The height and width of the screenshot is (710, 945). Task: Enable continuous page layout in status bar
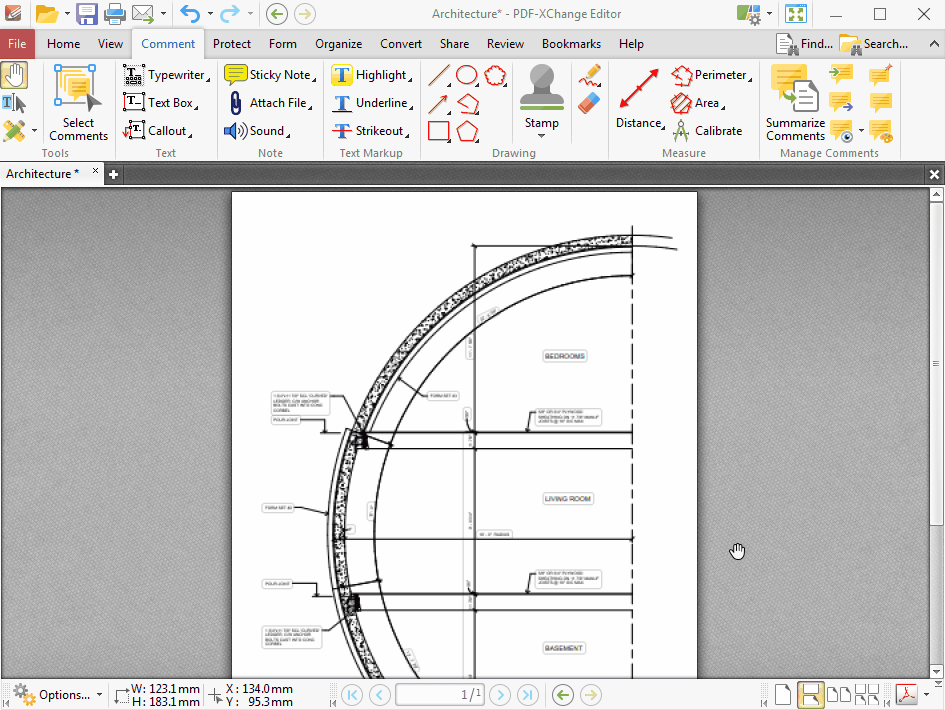810,694
